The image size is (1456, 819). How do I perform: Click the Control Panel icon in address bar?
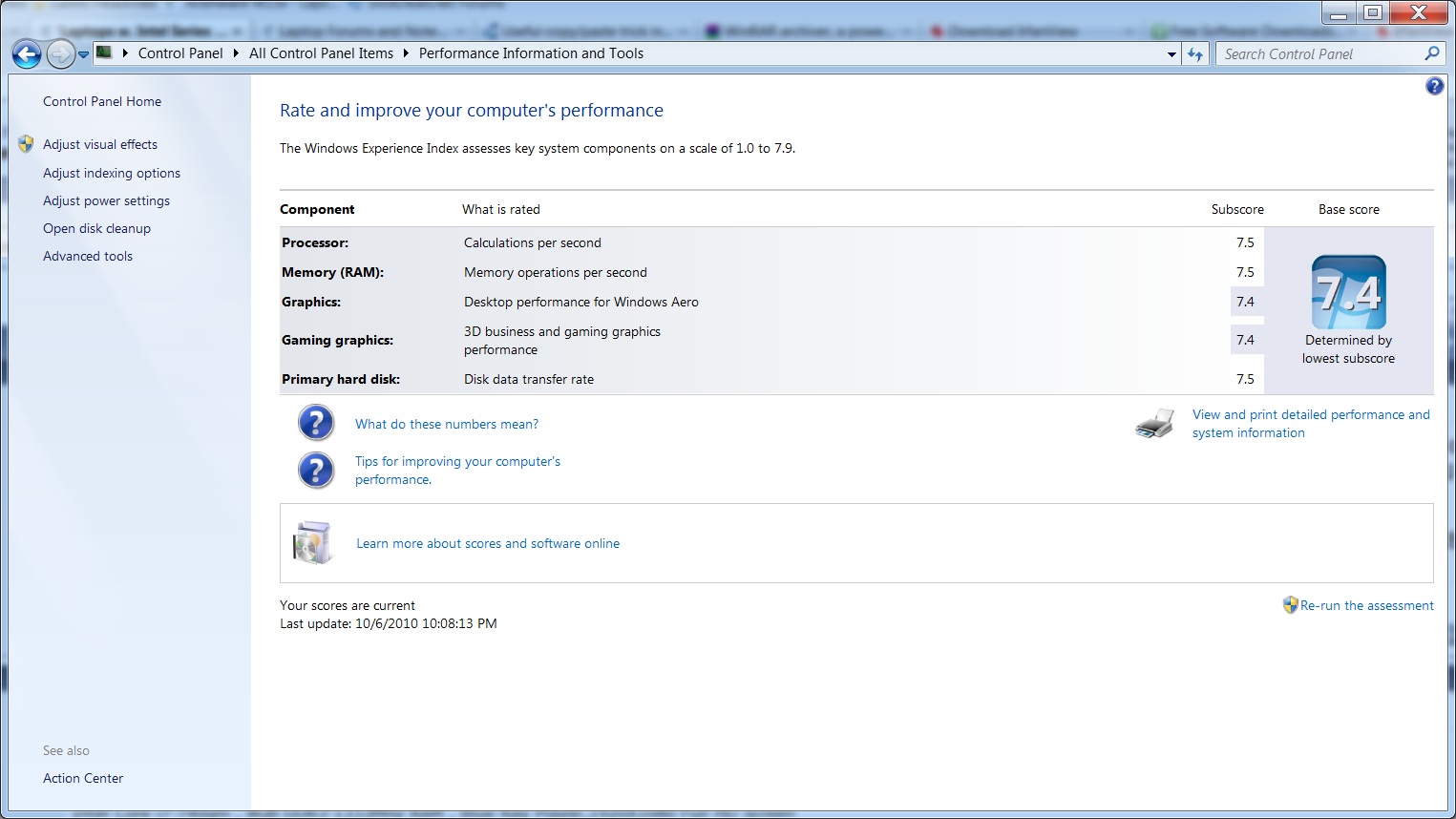click(x=104, y=52)
